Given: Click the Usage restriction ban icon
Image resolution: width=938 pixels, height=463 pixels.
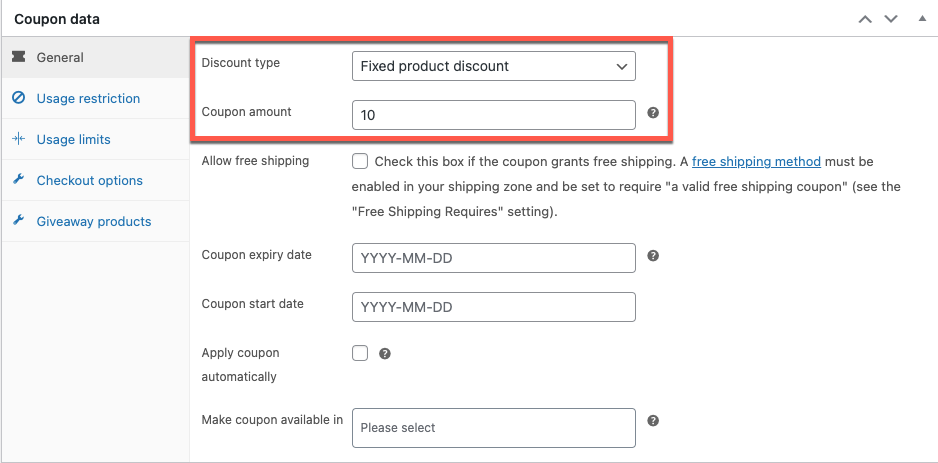Looking at the screenshot, I should (x=19, y=98).
